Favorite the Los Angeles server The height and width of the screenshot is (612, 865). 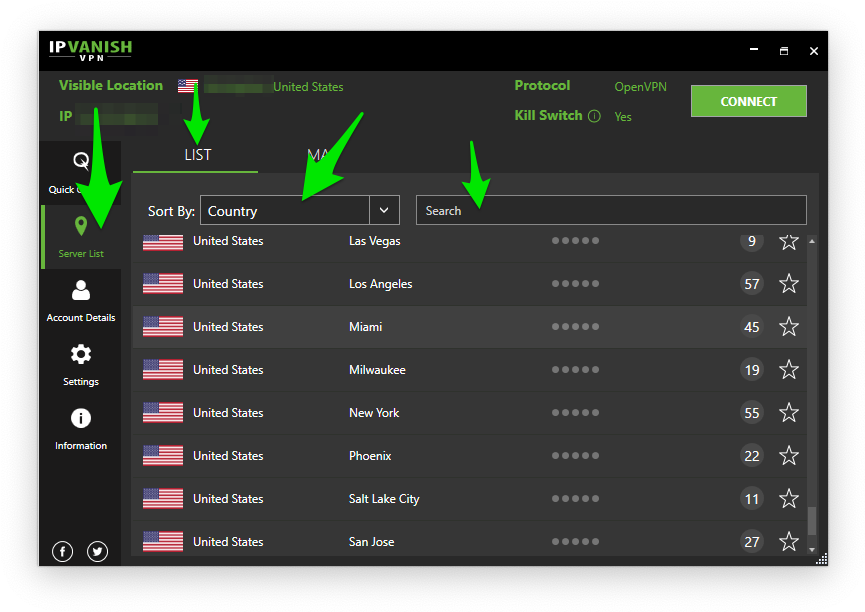click(789, 284)
